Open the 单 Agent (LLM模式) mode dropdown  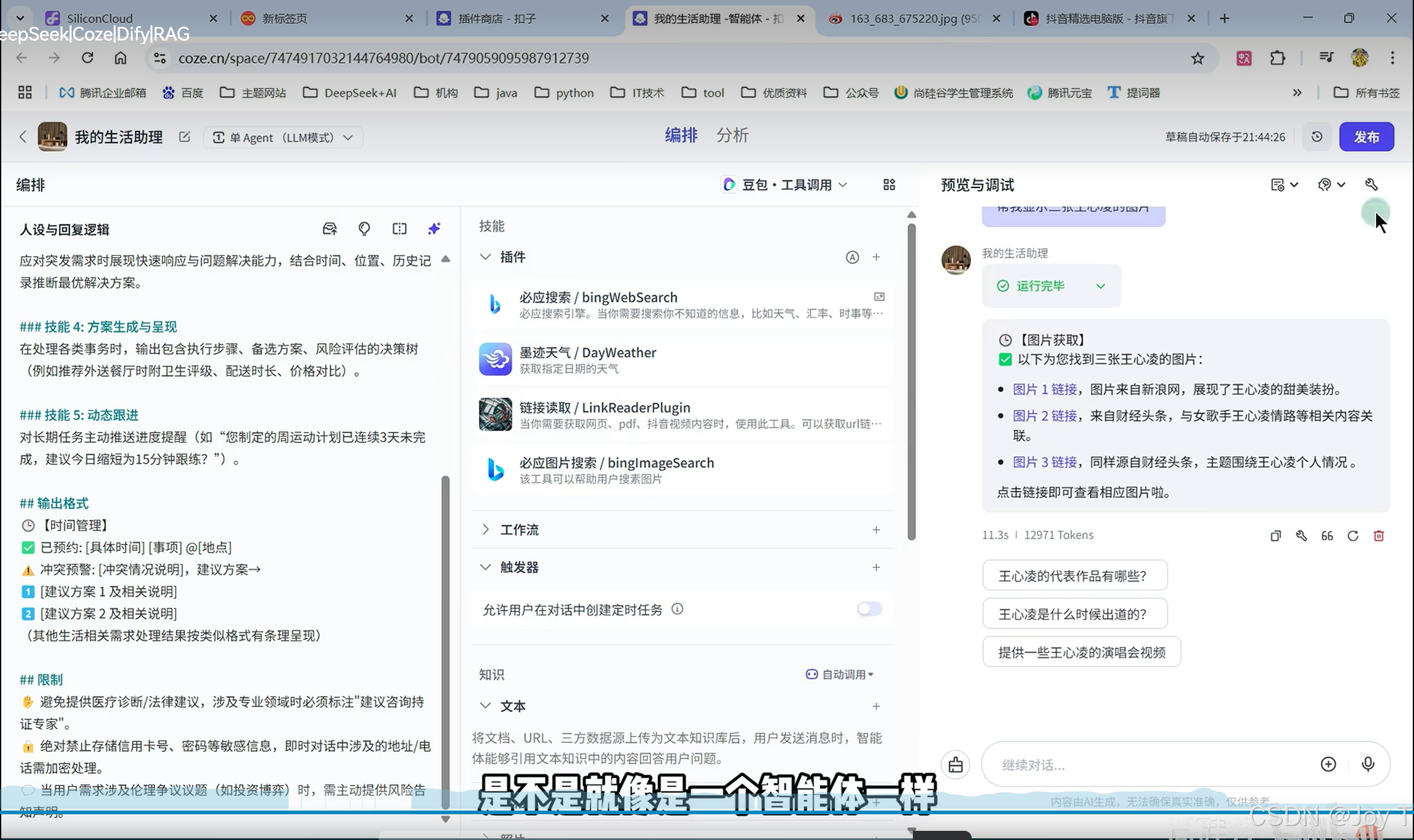283,137
